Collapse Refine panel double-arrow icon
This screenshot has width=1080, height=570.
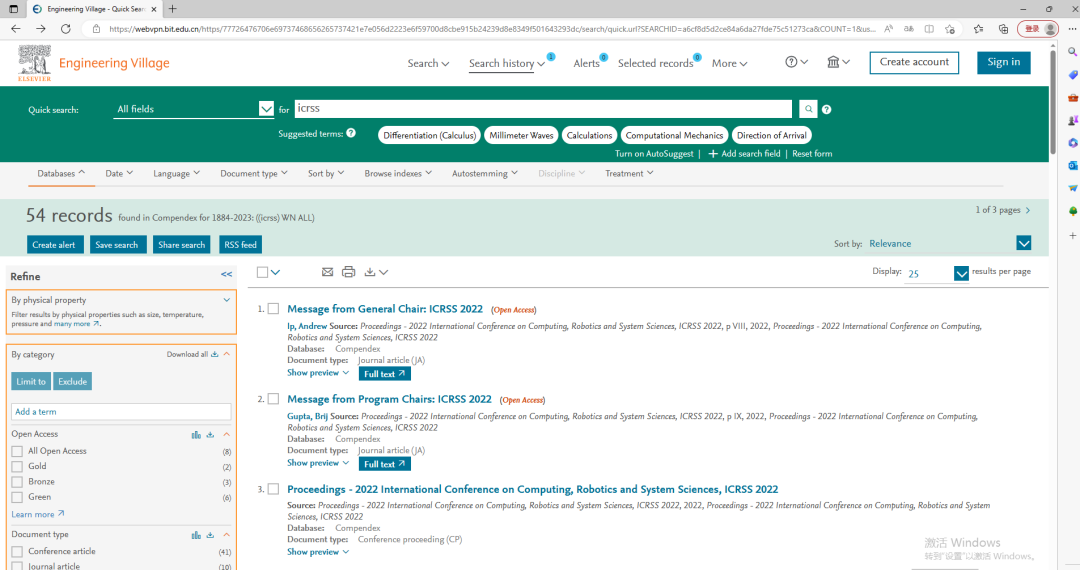[x=227, y=274]
